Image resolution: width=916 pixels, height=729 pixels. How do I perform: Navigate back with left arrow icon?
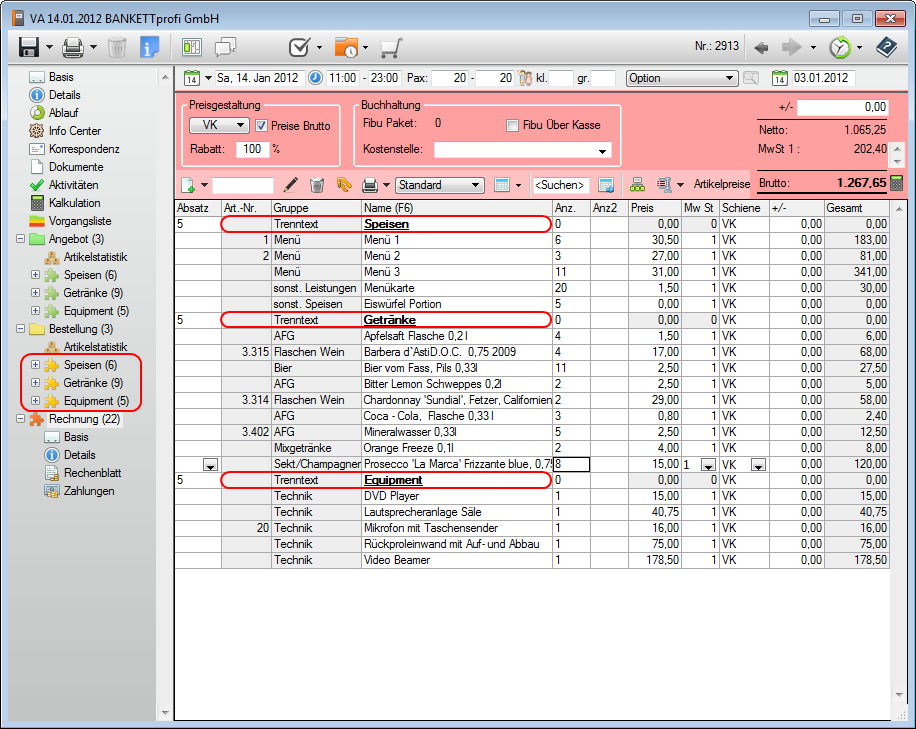tap(761, 47)
